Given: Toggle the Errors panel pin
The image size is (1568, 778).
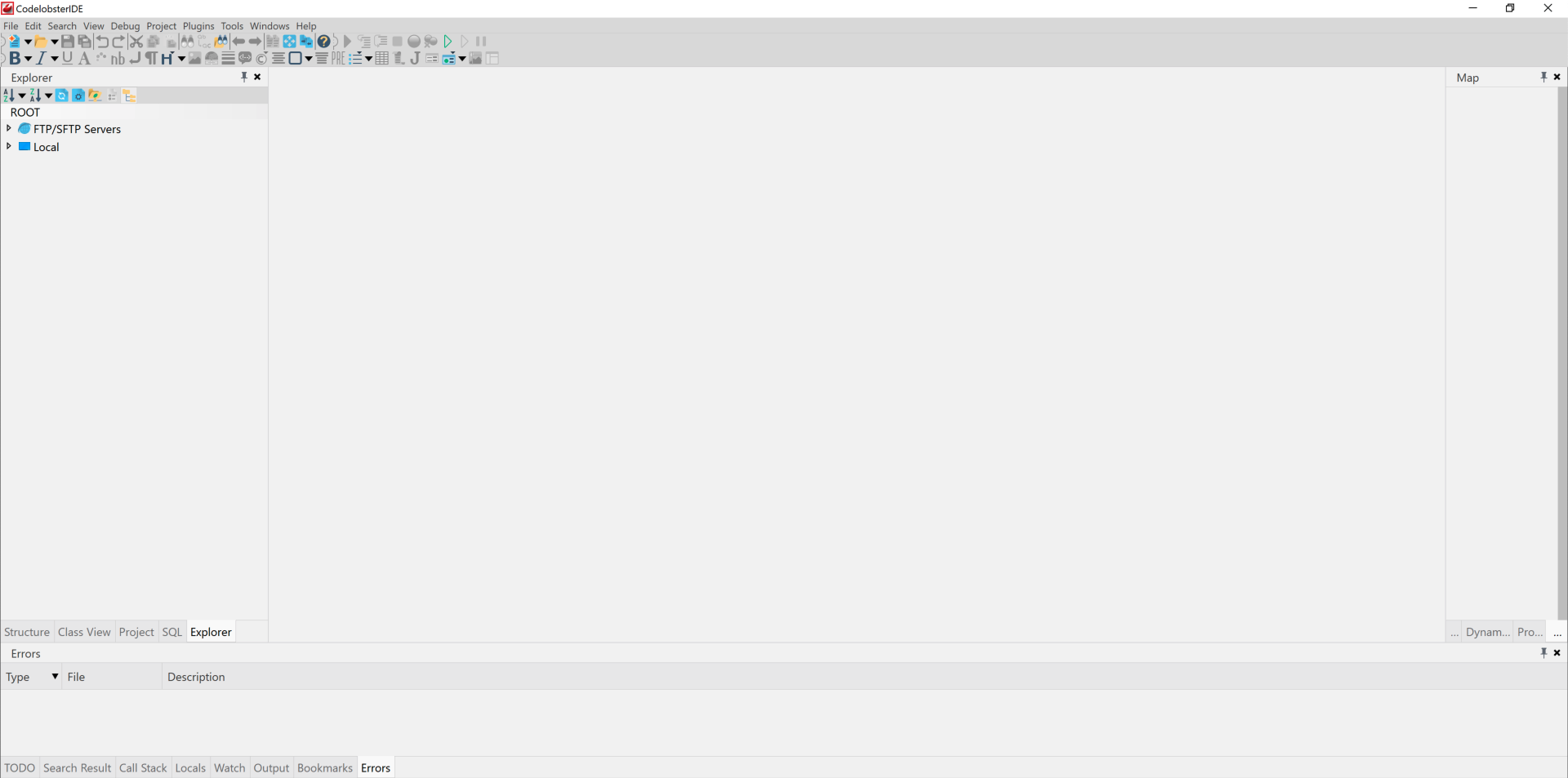Looking at the screenshot, I should [x=1543, y=652].
